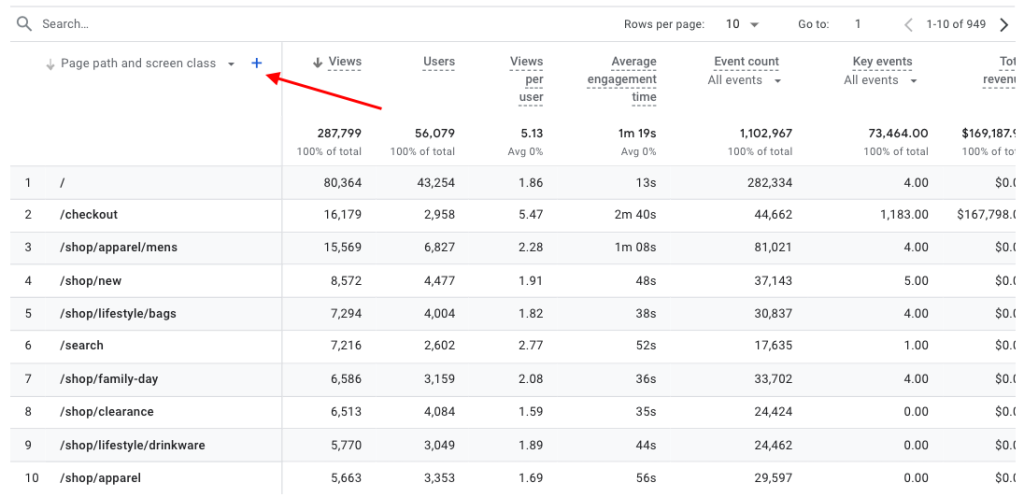Go to the previous page of results
Screen dimensions: 1024x497
[908, 24]
